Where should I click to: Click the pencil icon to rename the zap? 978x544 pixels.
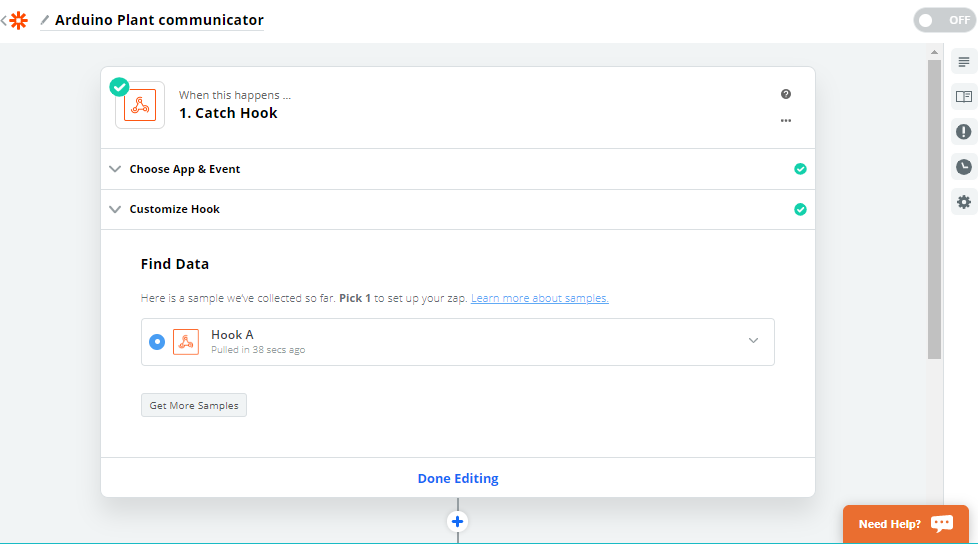(45, 20)
